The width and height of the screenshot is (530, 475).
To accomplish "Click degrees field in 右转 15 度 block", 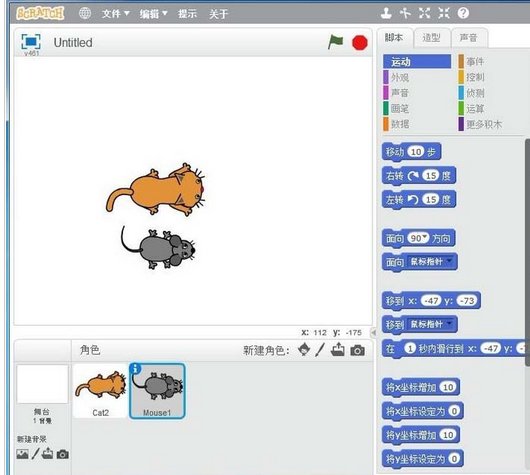I will pos(431,175).
